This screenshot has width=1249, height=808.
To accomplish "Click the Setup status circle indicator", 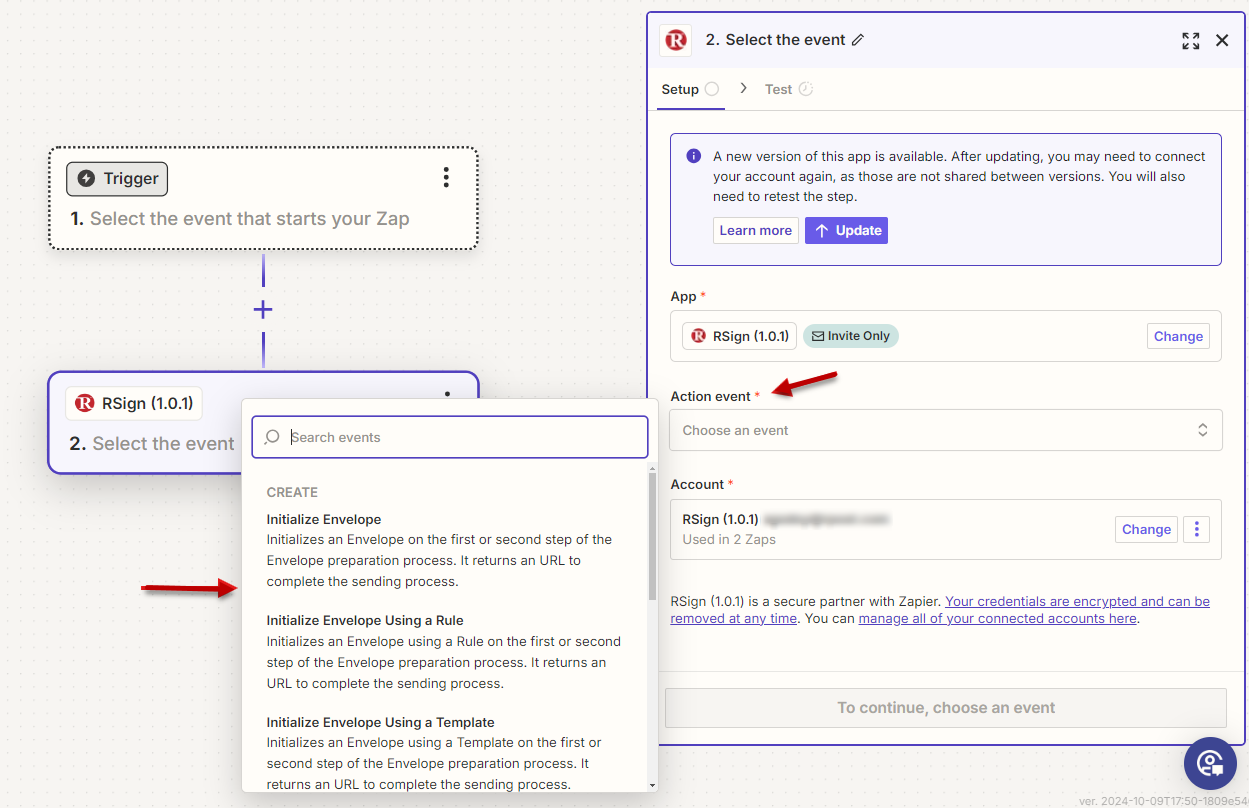I will pos(712,89).
